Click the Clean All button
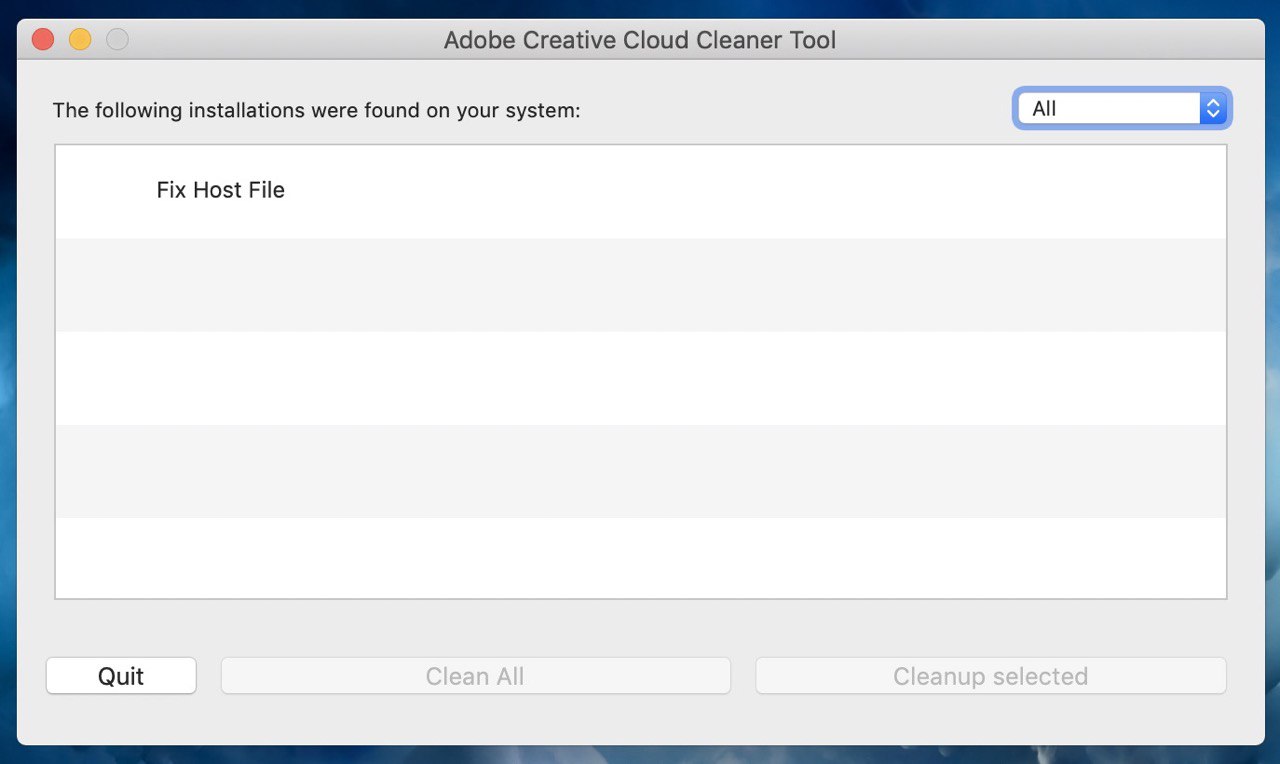 click(x=475, y=676)
